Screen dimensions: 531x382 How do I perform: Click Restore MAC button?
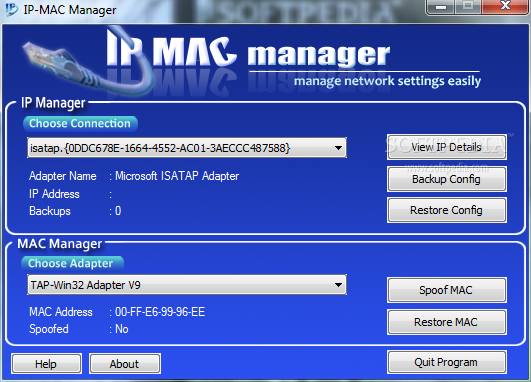point(447,322)
